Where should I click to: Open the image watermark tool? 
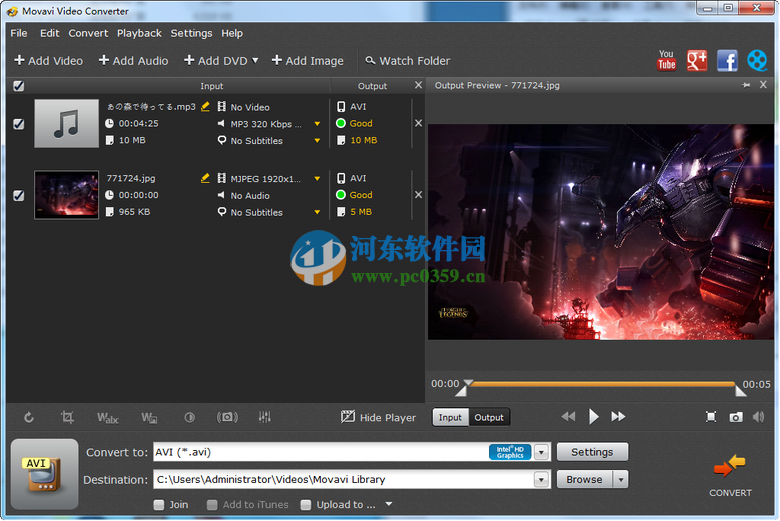(149, 417)
